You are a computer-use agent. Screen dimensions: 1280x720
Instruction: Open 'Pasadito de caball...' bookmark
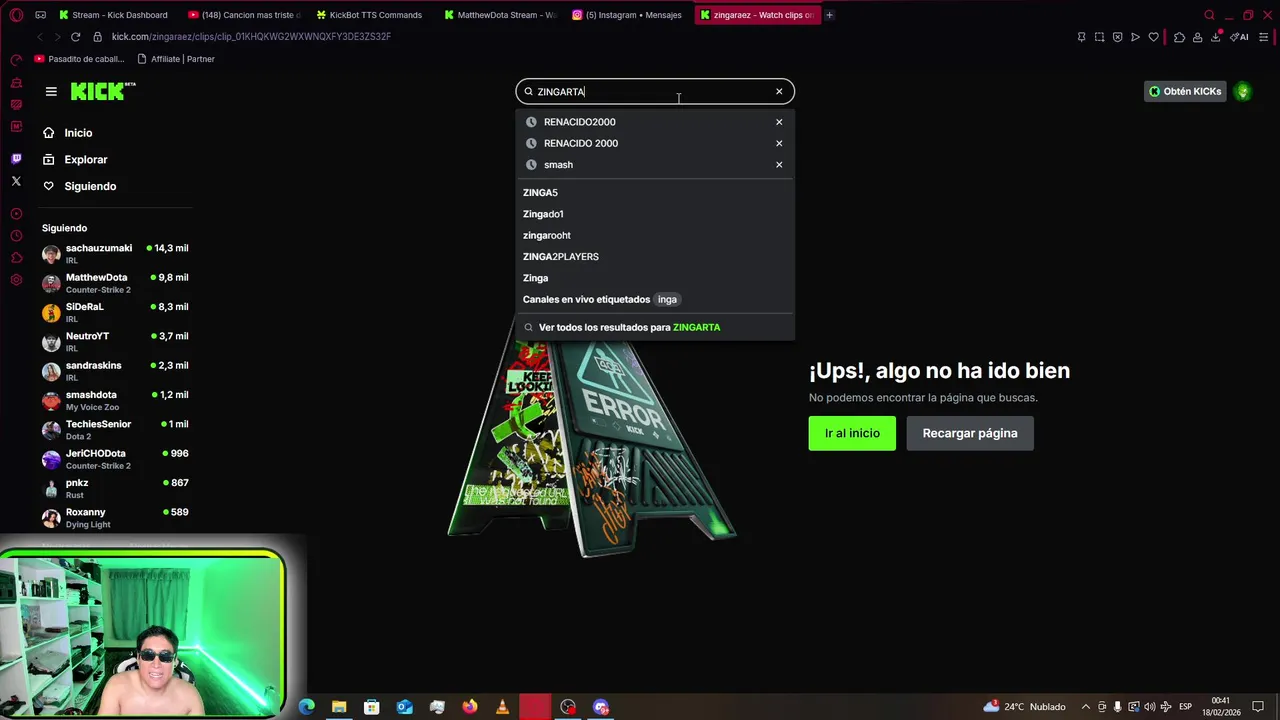point(80,59)
